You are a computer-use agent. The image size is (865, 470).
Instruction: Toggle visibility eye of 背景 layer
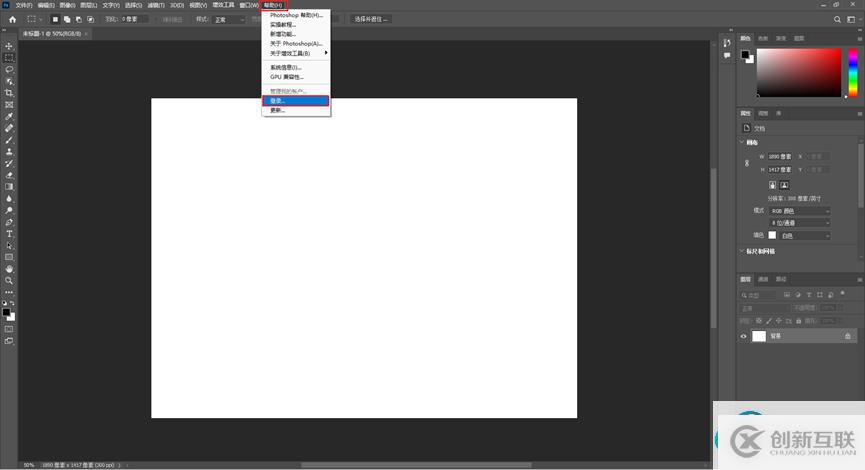click(x=743, y=336)
